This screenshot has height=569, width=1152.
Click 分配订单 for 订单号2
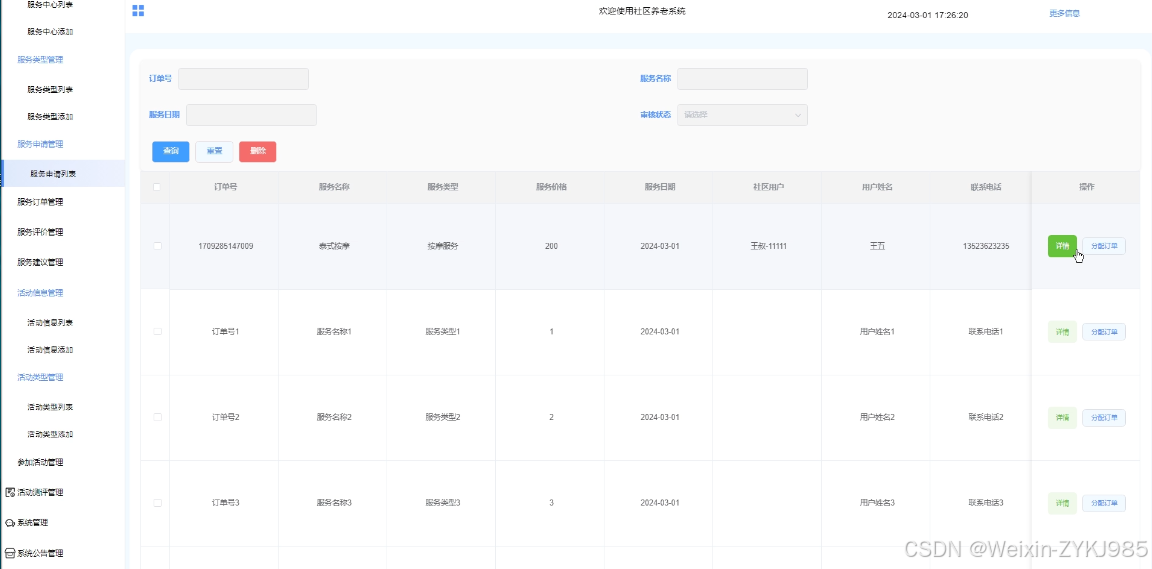point(1104,418)
